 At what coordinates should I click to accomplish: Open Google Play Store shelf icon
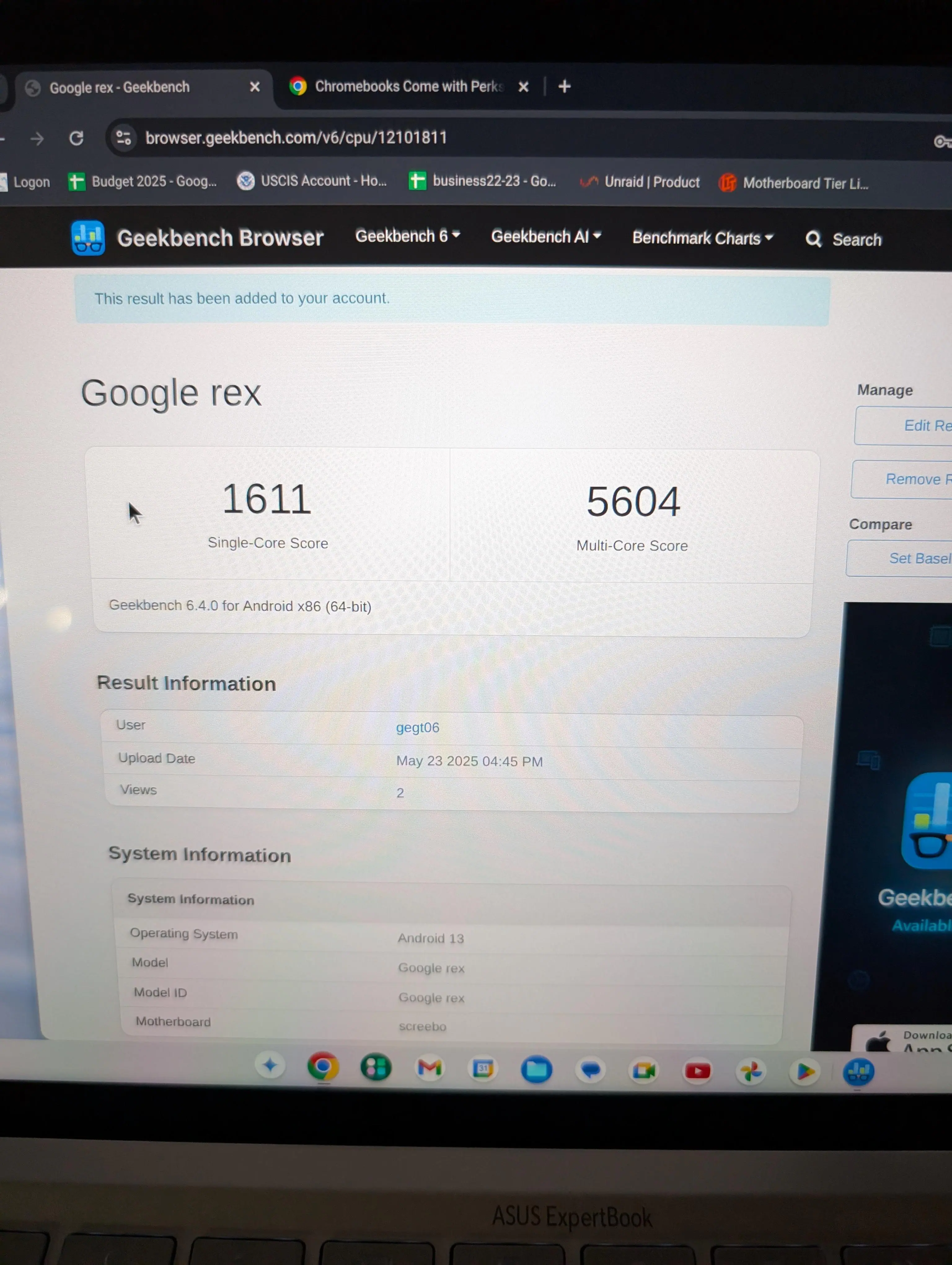(804, 1071)
